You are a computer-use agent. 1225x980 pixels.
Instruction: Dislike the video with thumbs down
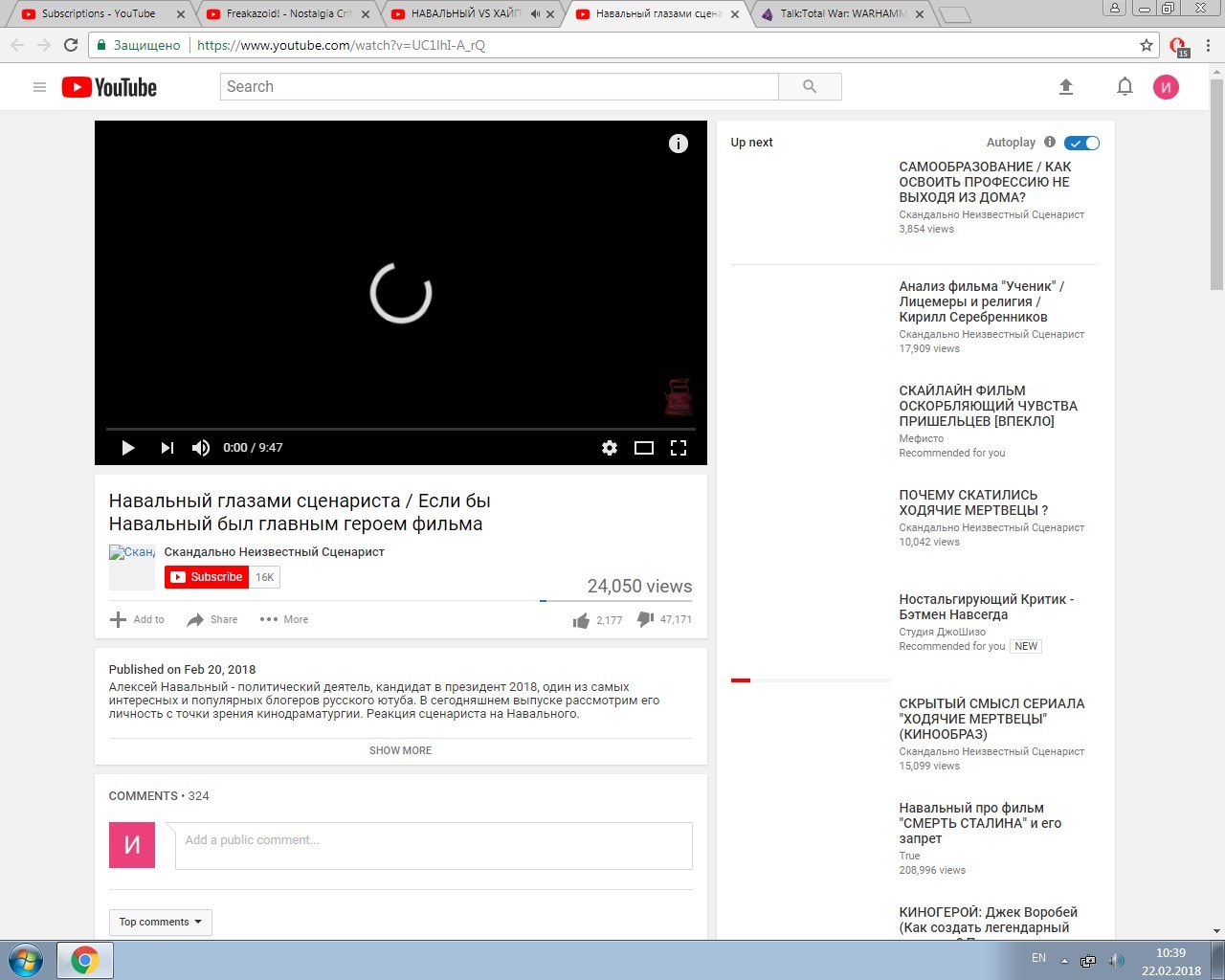[645, 619]
